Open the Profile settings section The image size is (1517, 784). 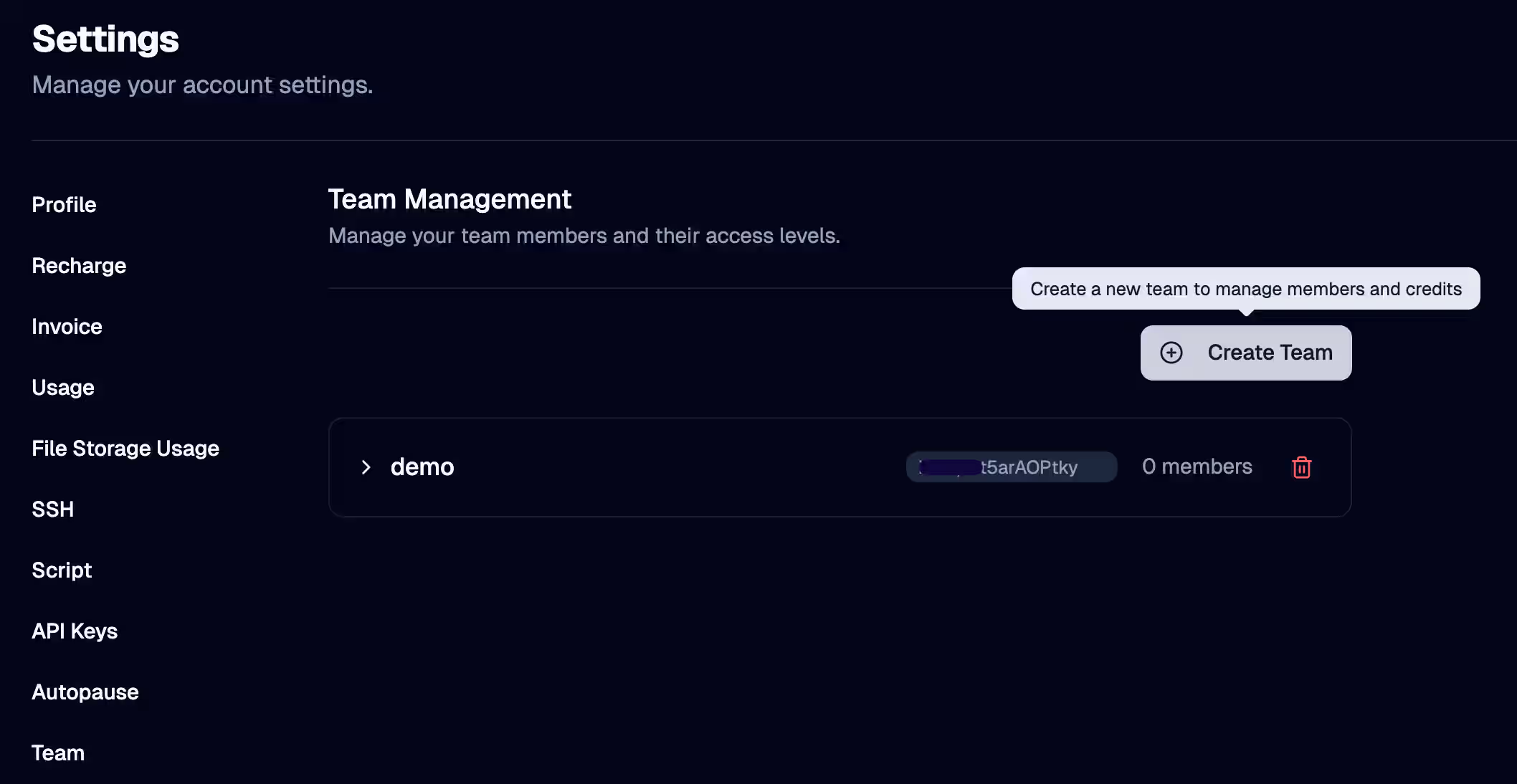tap(64, 205)
